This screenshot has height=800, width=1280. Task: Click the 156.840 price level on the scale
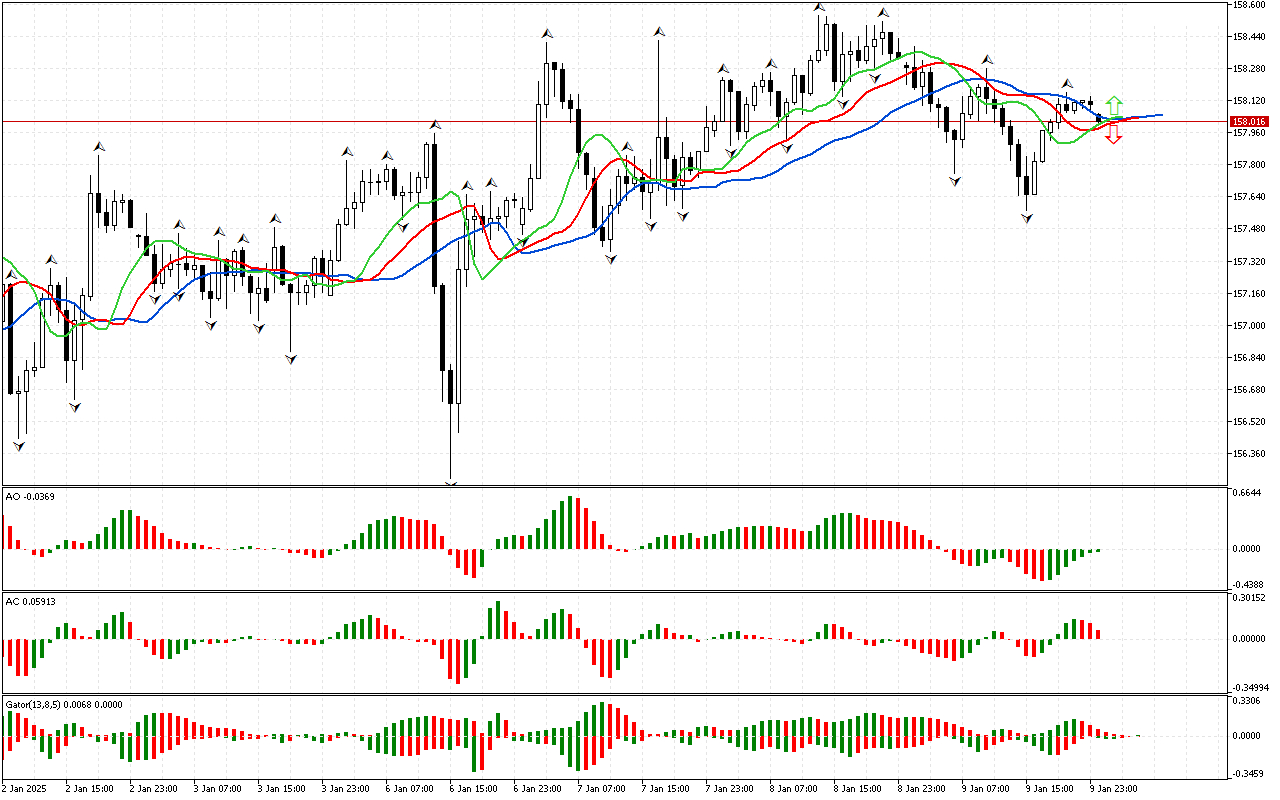pos(1251,358)
